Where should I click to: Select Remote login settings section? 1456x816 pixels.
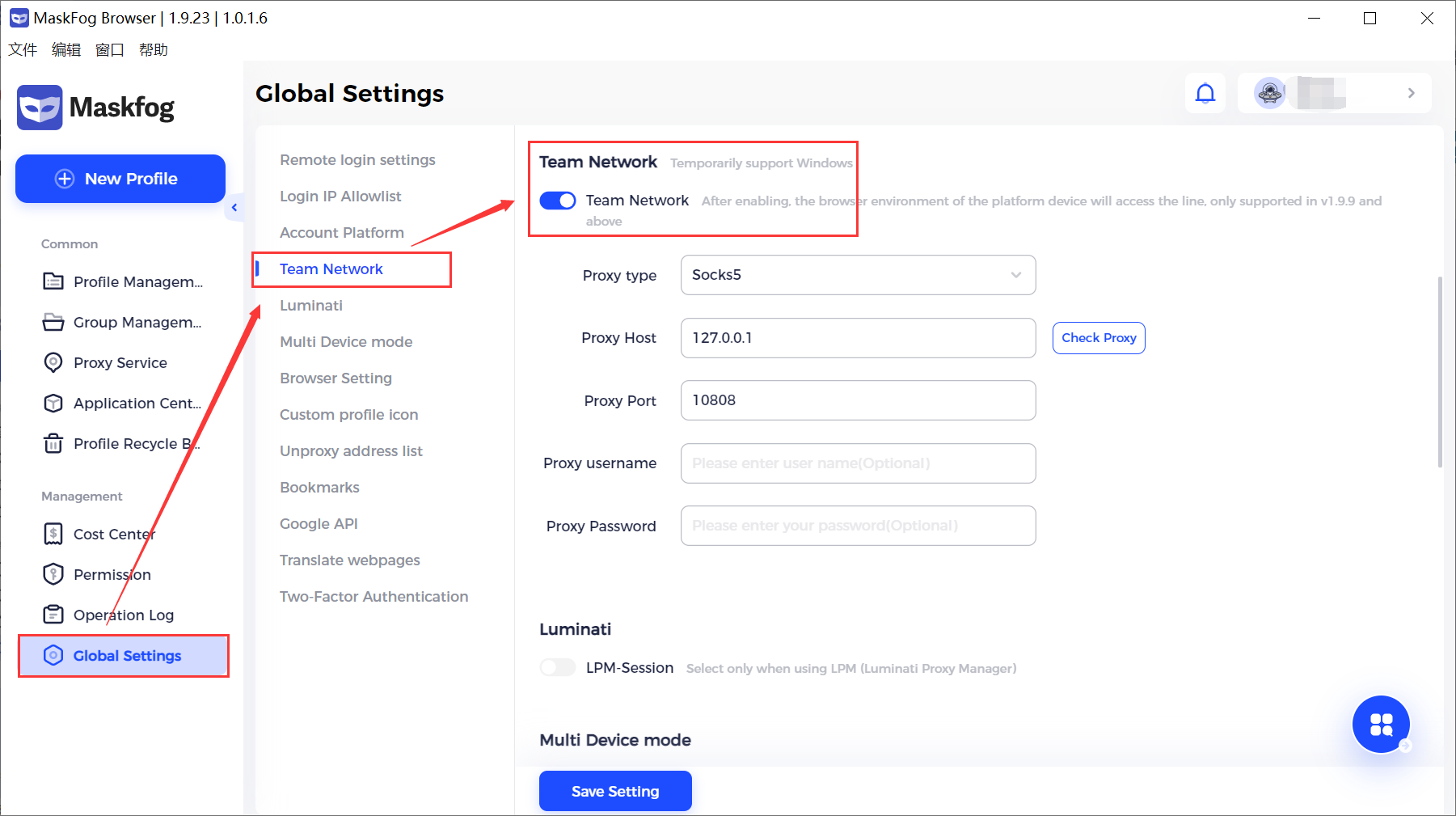click(357, 160)
